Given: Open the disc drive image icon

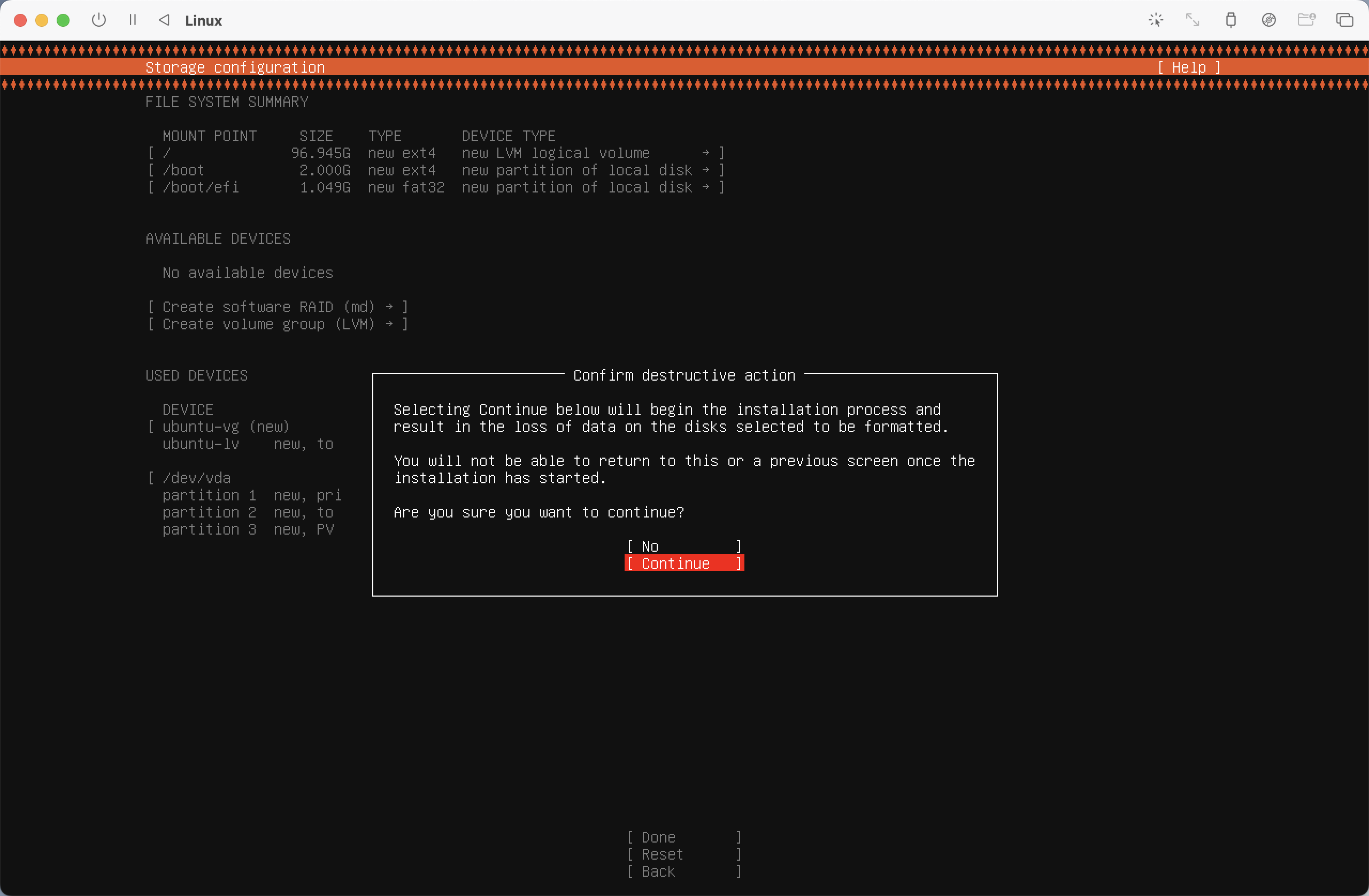Looking at the screenshot, I should (1268, 20).
